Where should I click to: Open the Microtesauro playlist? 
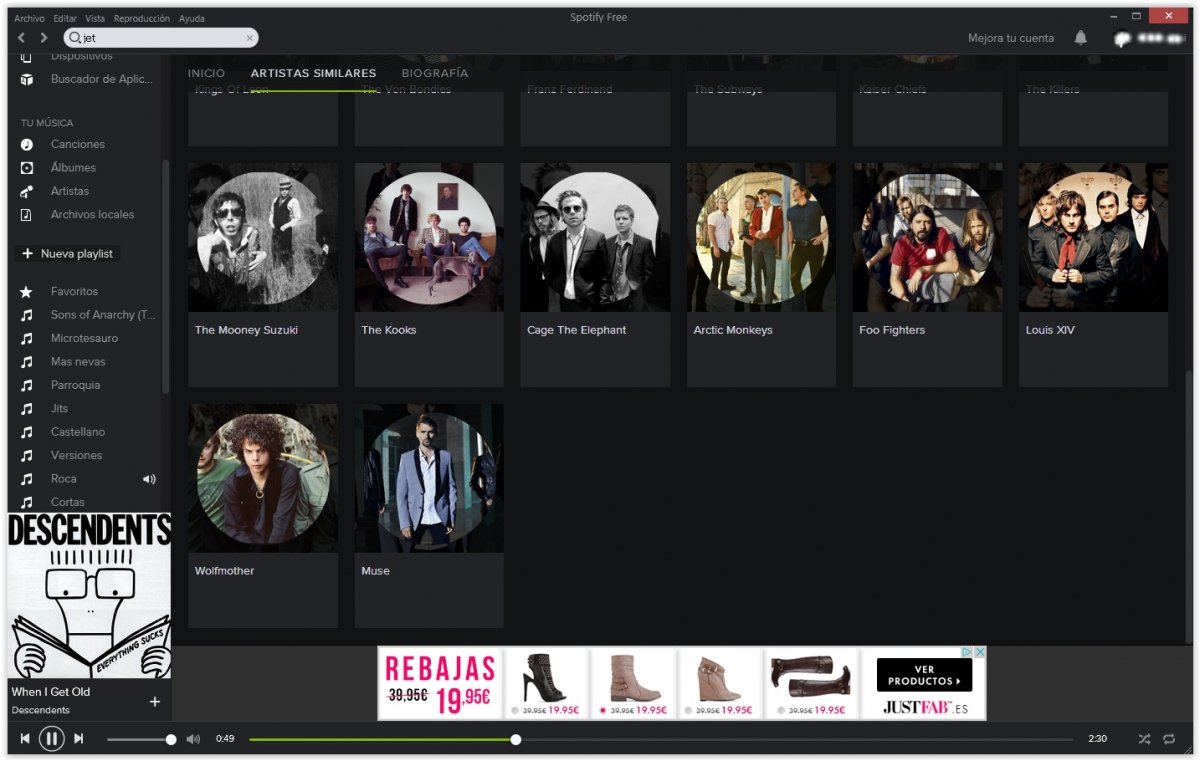click(84, 338)
